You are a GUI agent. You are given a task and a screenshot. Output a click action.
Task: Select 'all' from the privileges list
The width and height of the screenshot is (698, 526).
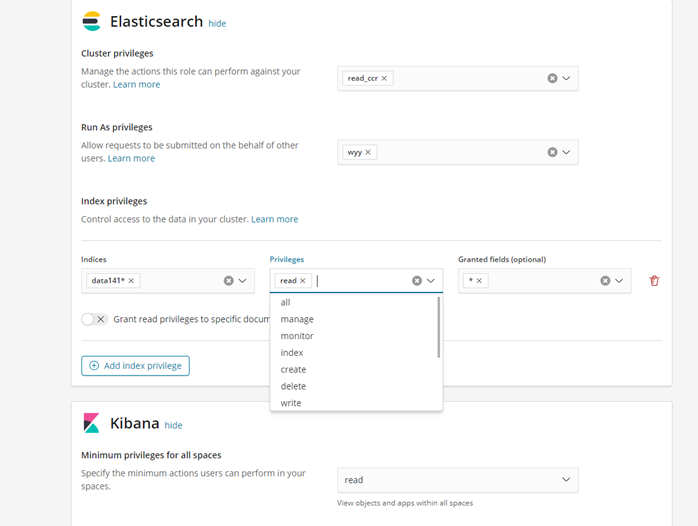click(356, 303)
